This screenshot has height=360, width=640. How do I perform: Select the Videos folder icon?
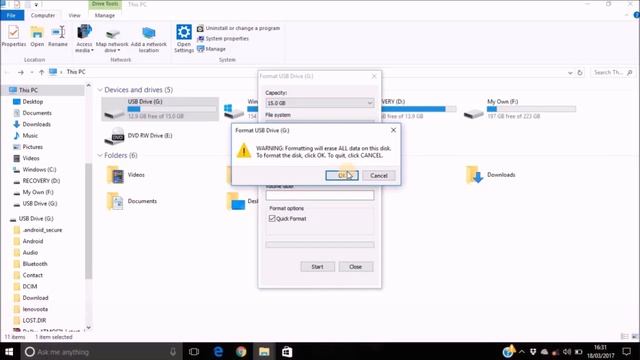tap(116, 175)
